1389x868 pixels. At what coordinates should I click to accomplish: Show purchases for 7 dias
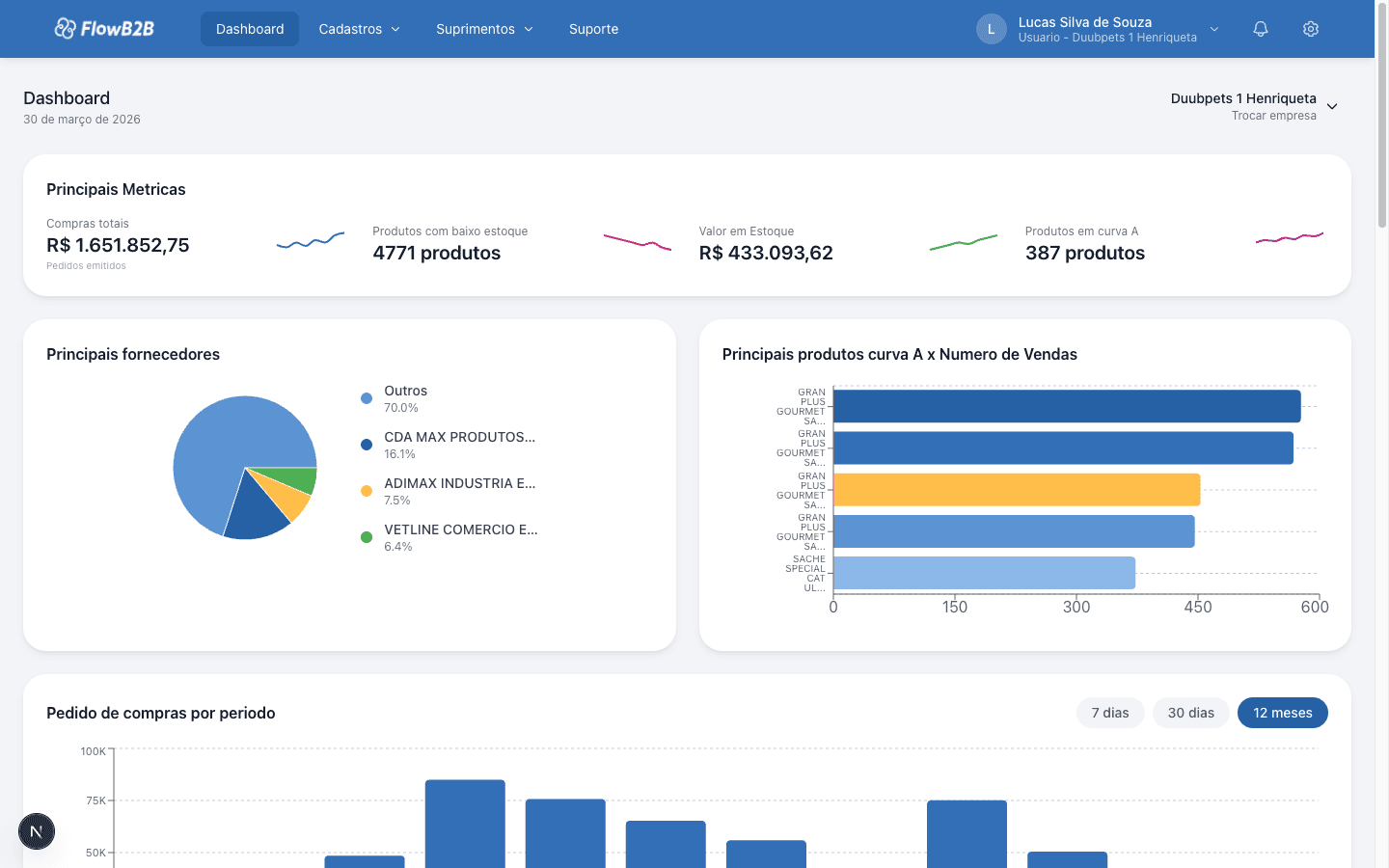(1110, 713)
